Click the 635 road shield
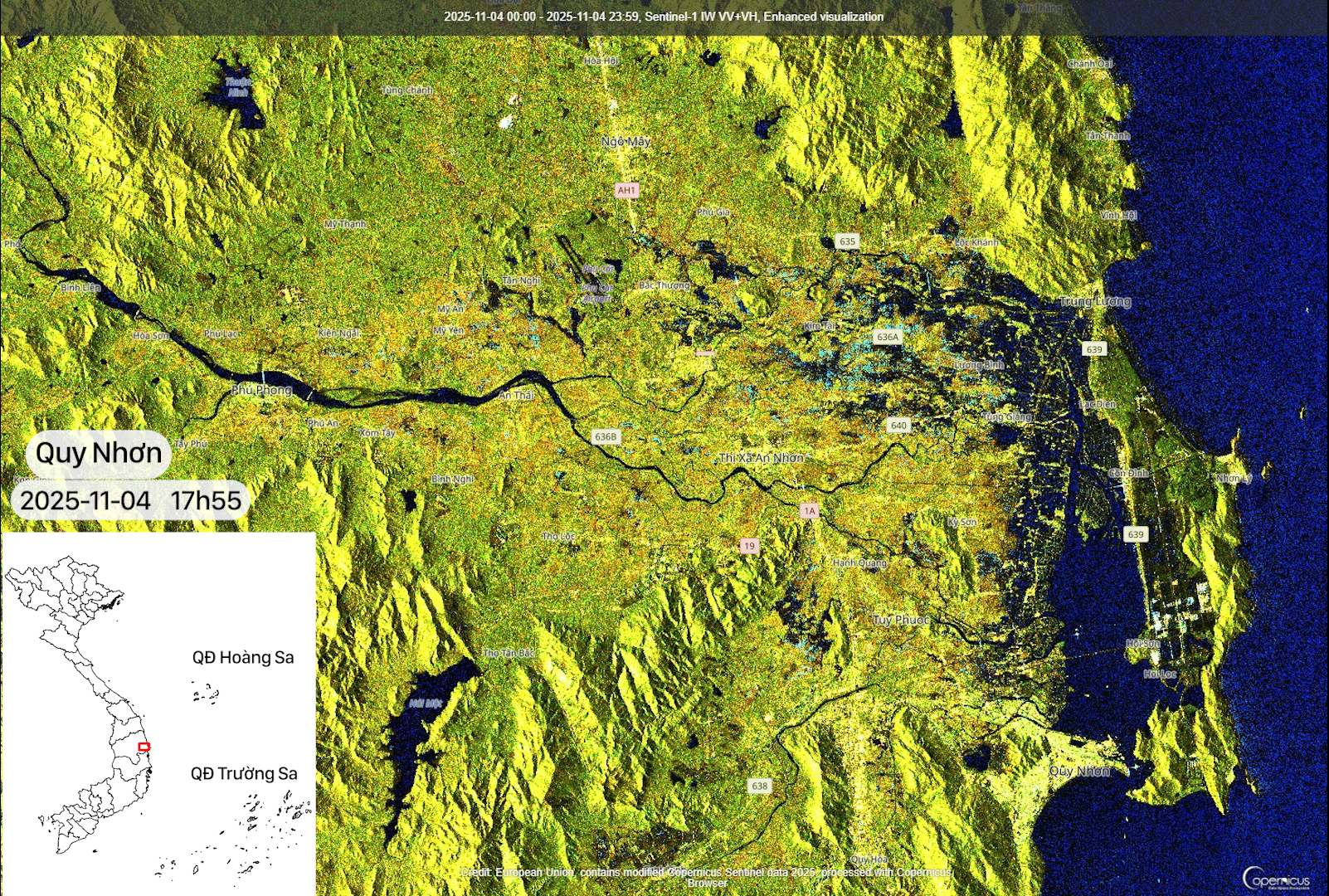The height and width of the screenshot is (896, 1329). pyautogui.click(x=846, y=241)
